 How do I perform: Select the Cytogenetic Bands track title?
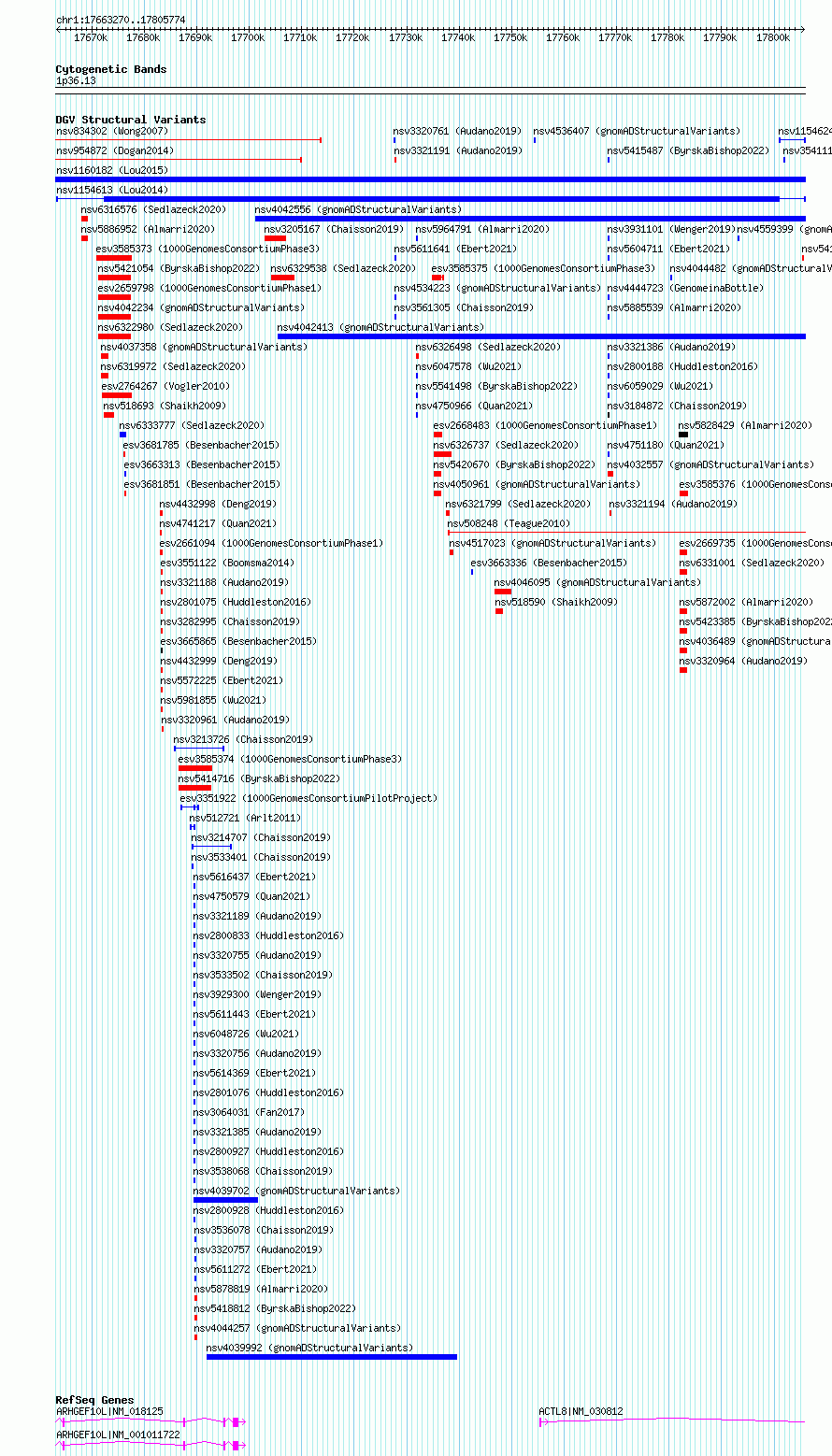111,69
